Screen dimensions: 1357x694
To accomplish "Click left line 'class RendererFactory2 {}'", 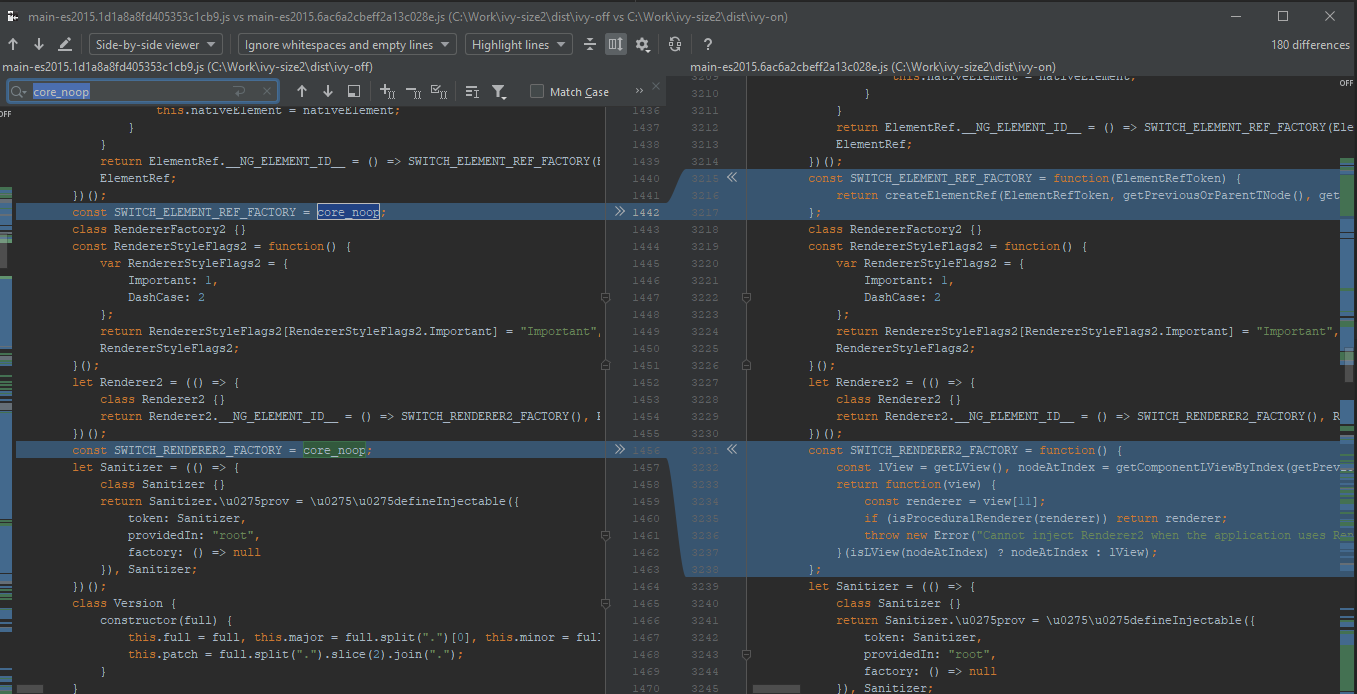I will [x=157, y=229].
